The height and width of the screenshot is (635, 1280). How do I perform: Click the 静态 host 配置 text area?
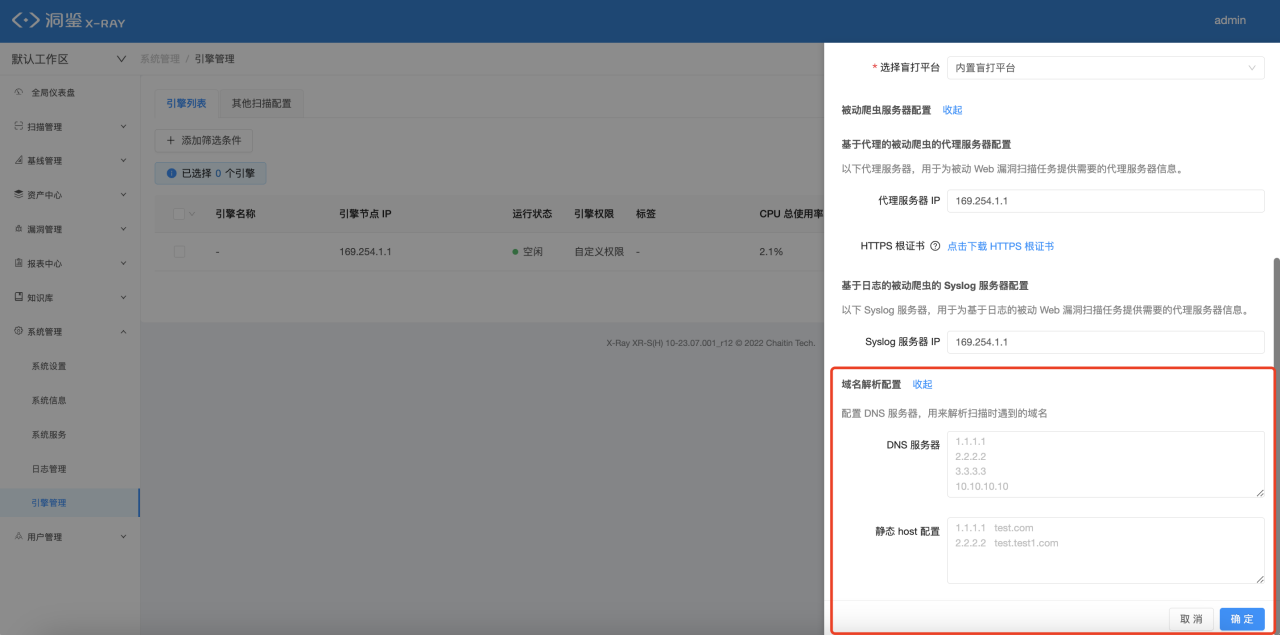pos(1105,550)
